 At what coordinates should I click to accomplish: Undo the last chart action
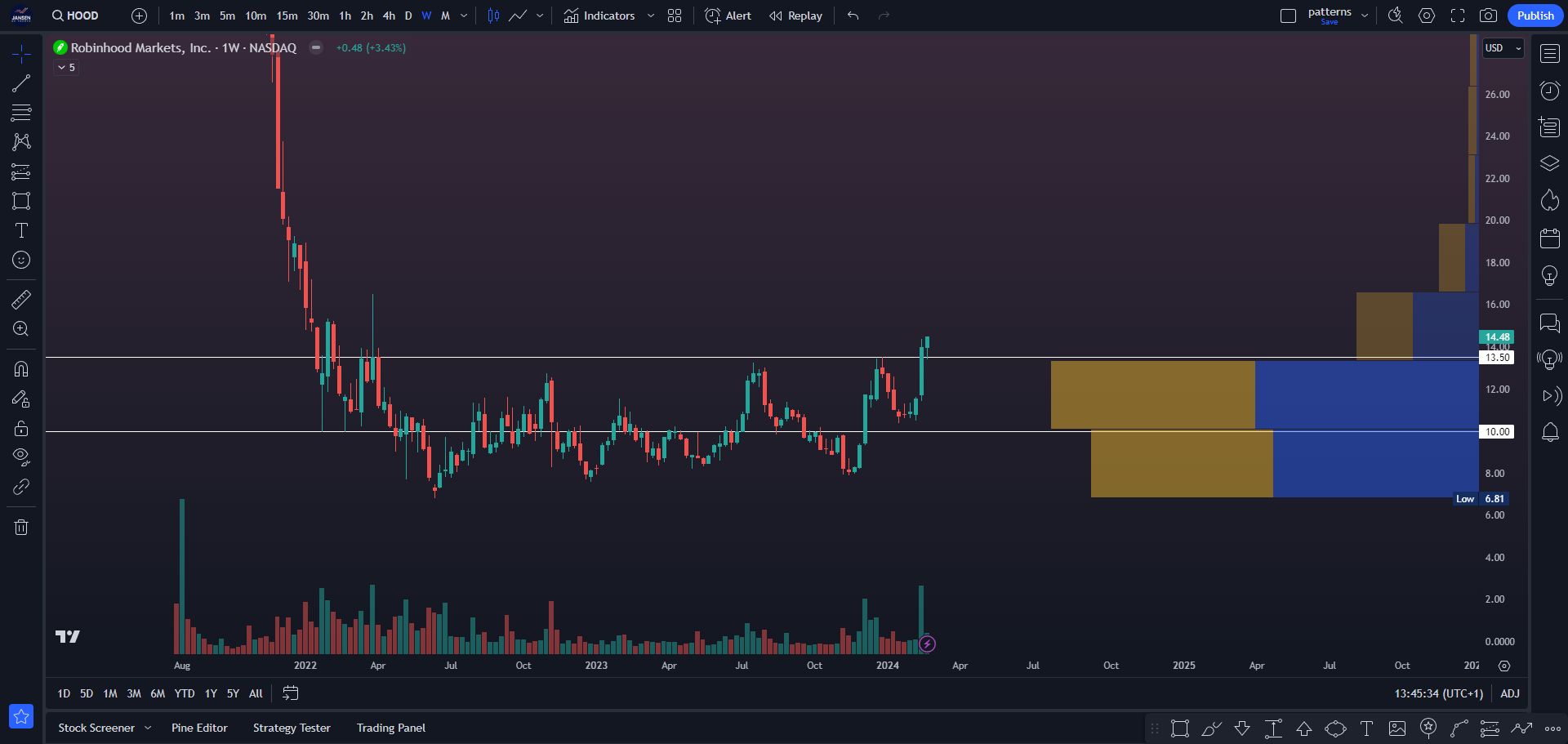[853, 16]
